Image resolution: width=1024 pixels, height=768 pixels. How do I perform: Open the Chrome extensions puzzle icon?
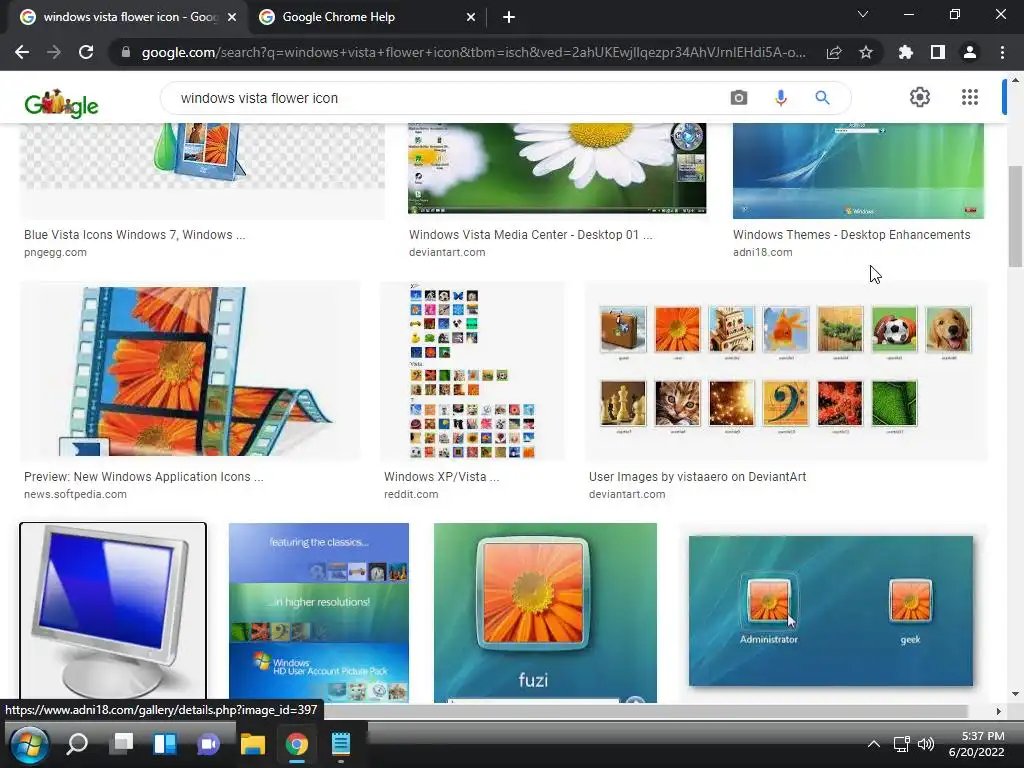pyautogui.click(x=905, y=52)
